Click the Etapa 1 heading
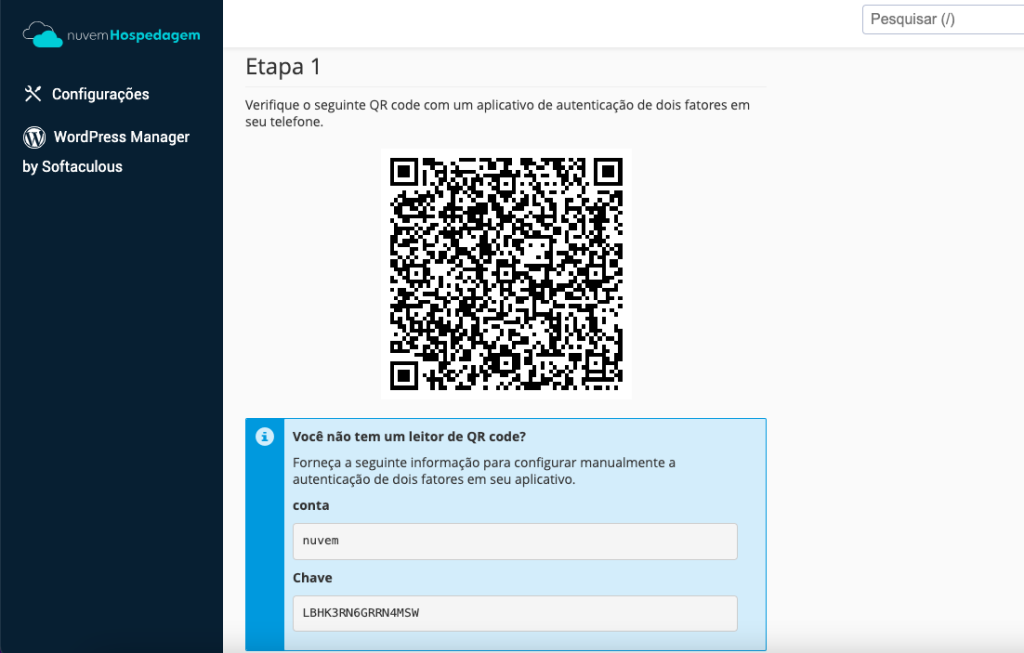The height and width of the screenshot is (653, 1024). (283, 67)
